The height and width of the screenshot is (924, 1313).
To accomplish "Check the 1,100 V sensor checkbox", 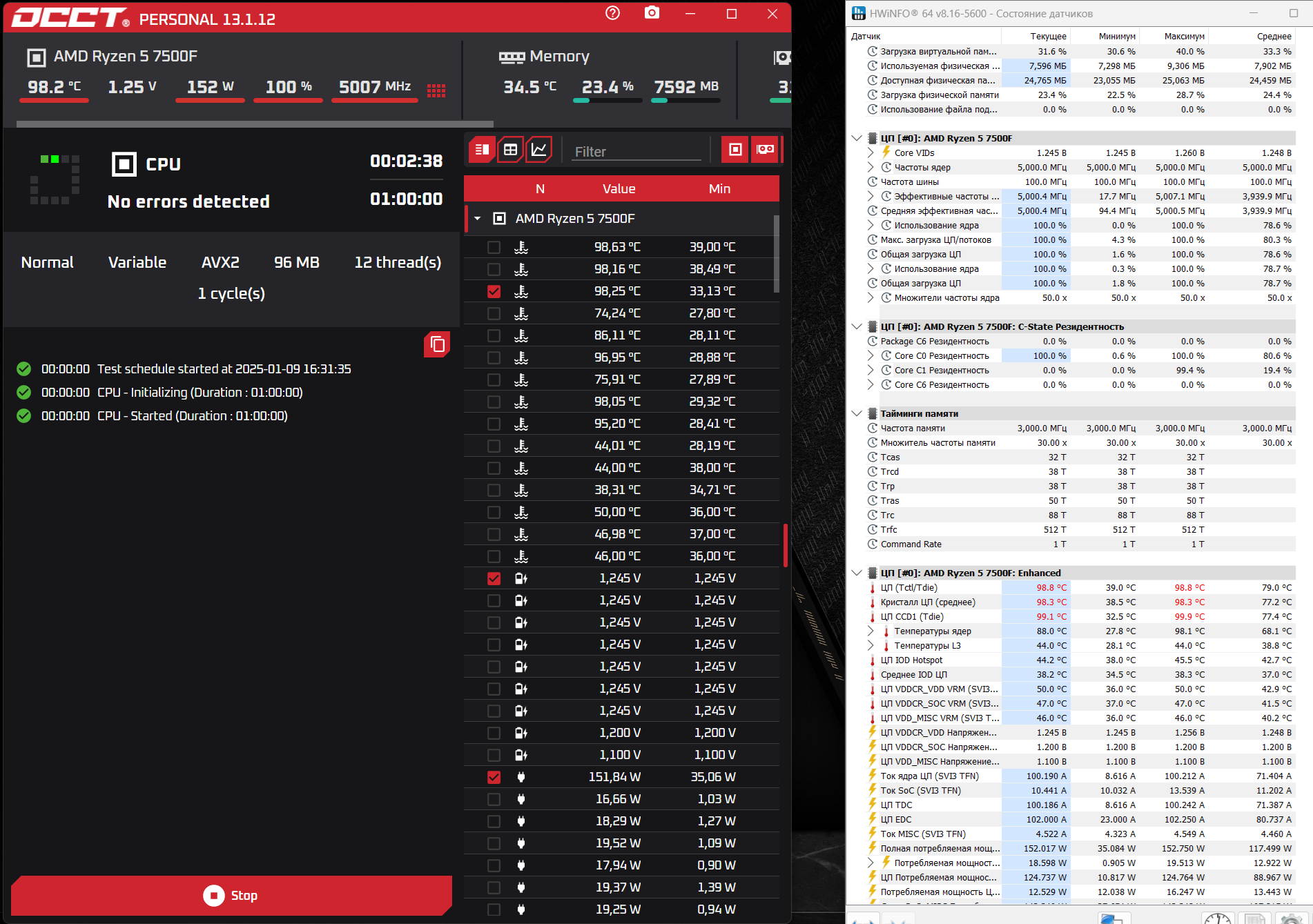I will pos(494,755).
